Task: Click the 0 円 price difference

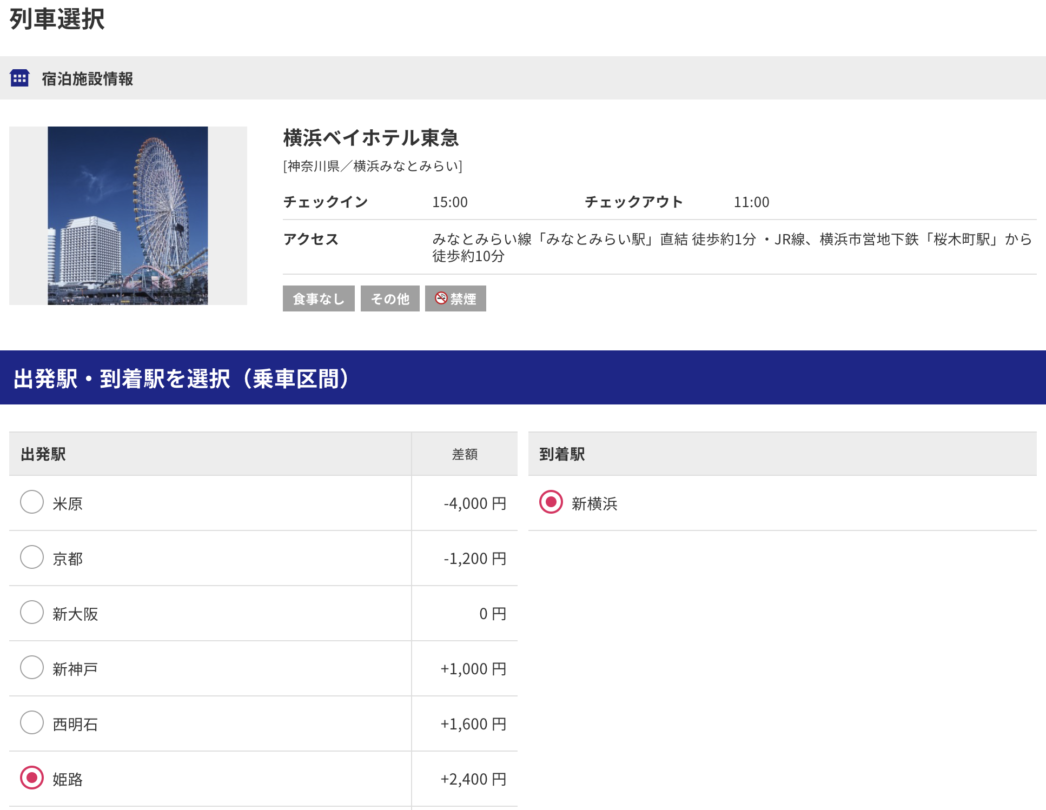Action: click(492, 614)
